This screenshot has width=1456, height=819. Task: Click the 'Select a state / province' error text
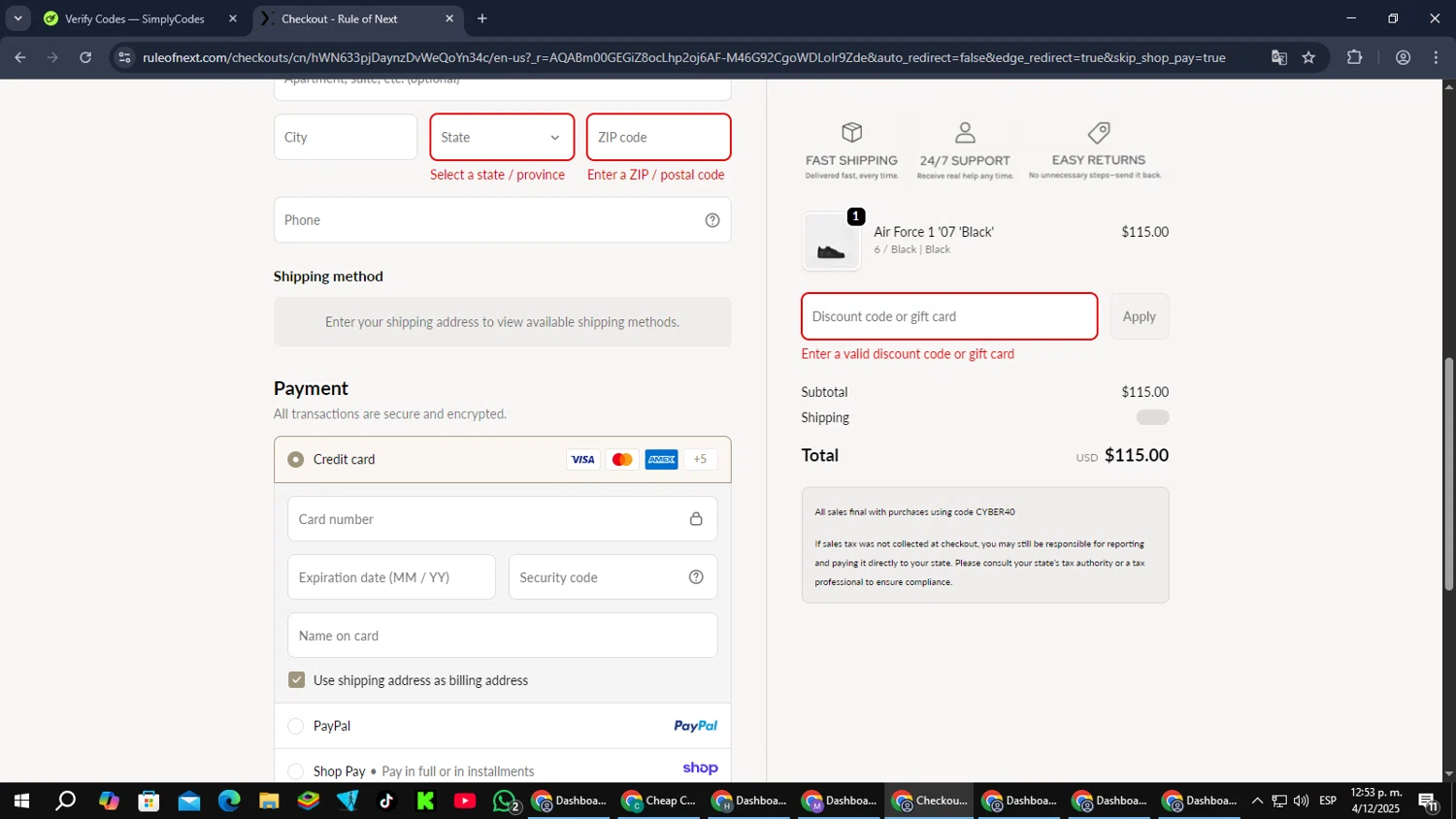coord(497,175)
